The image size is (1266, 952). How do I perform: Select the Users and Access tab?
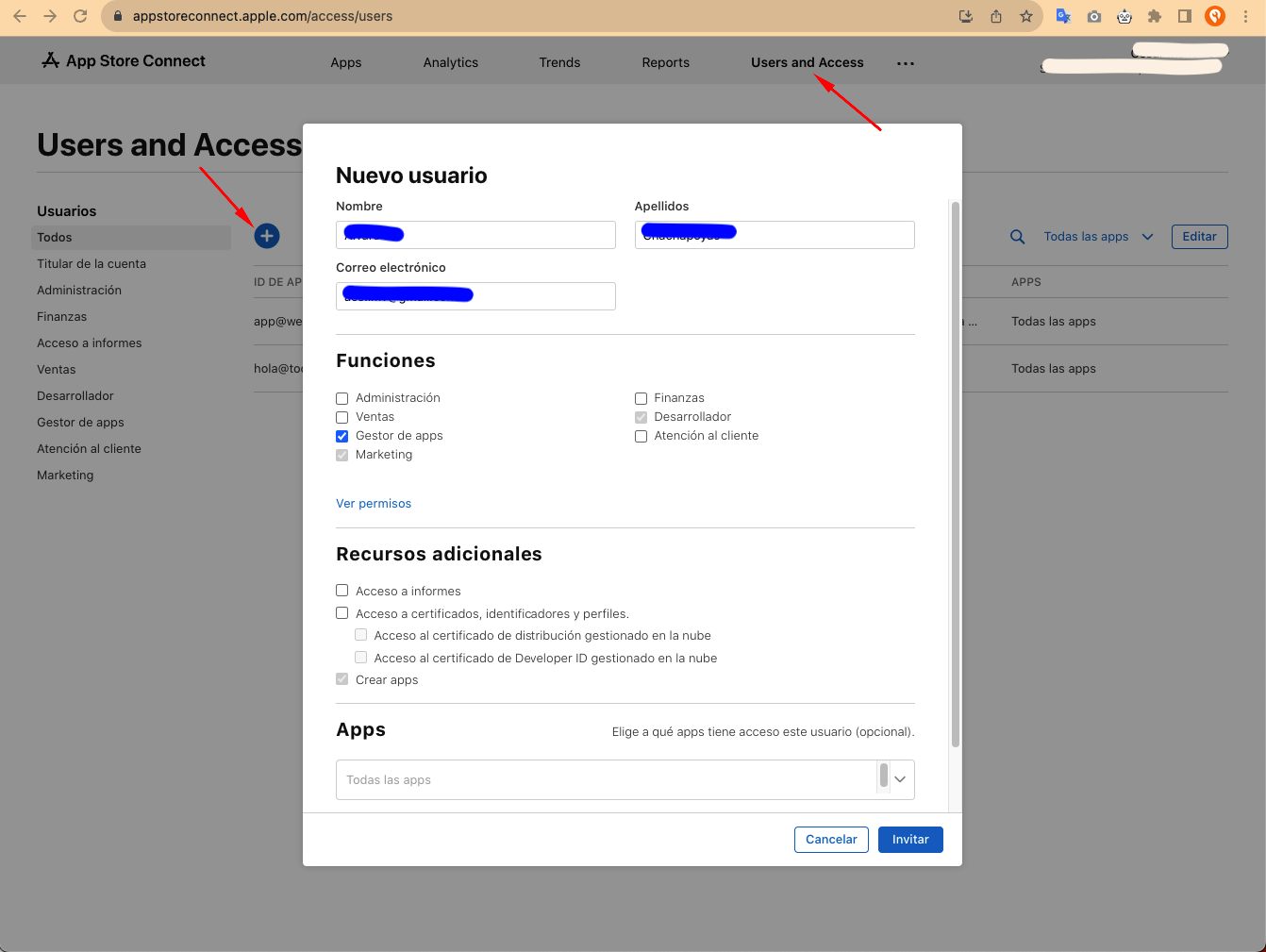[808, 62]
